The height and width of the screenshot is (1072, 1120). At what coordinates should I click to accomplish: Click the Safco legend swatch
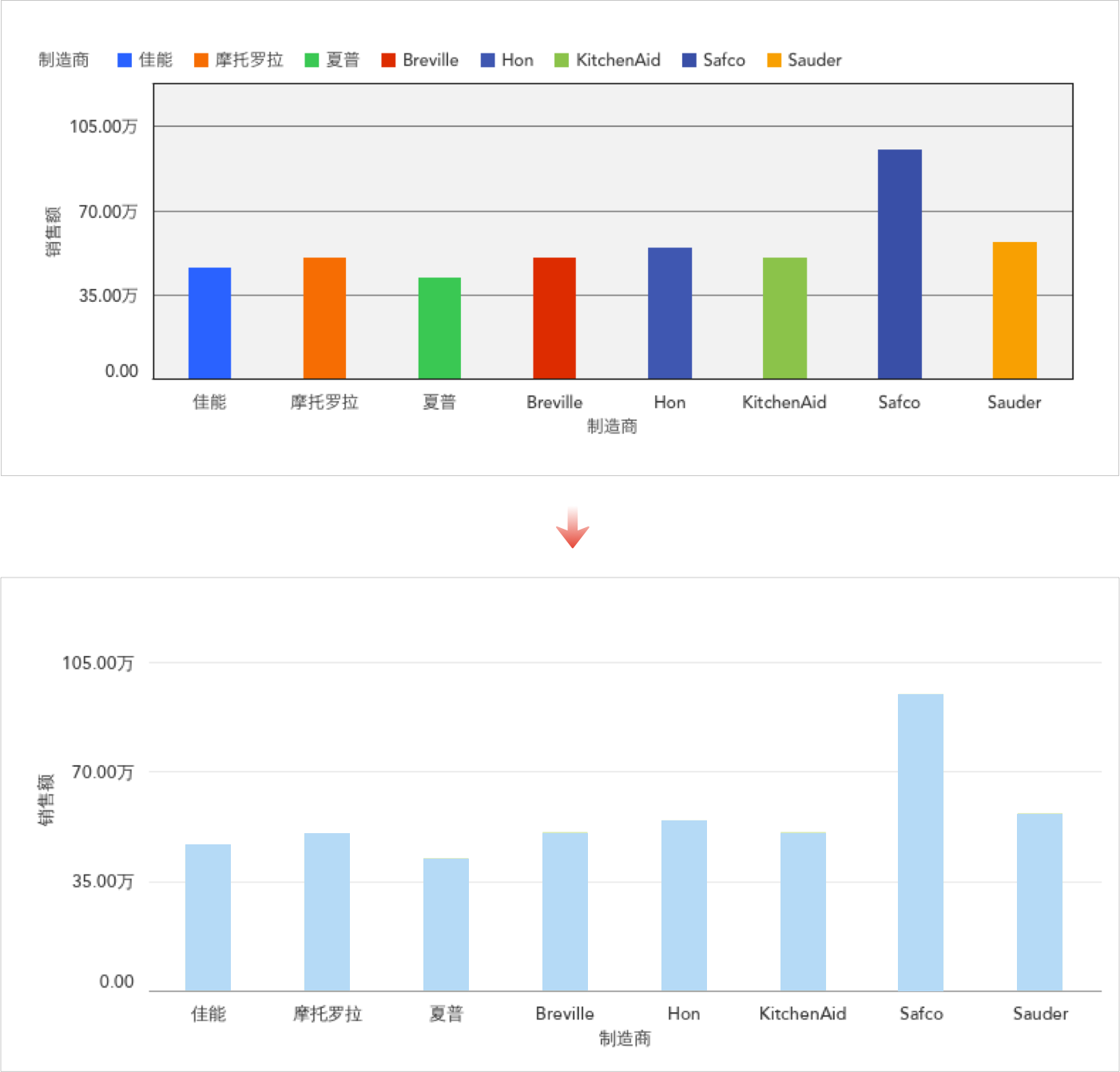(x=689, y=60)
